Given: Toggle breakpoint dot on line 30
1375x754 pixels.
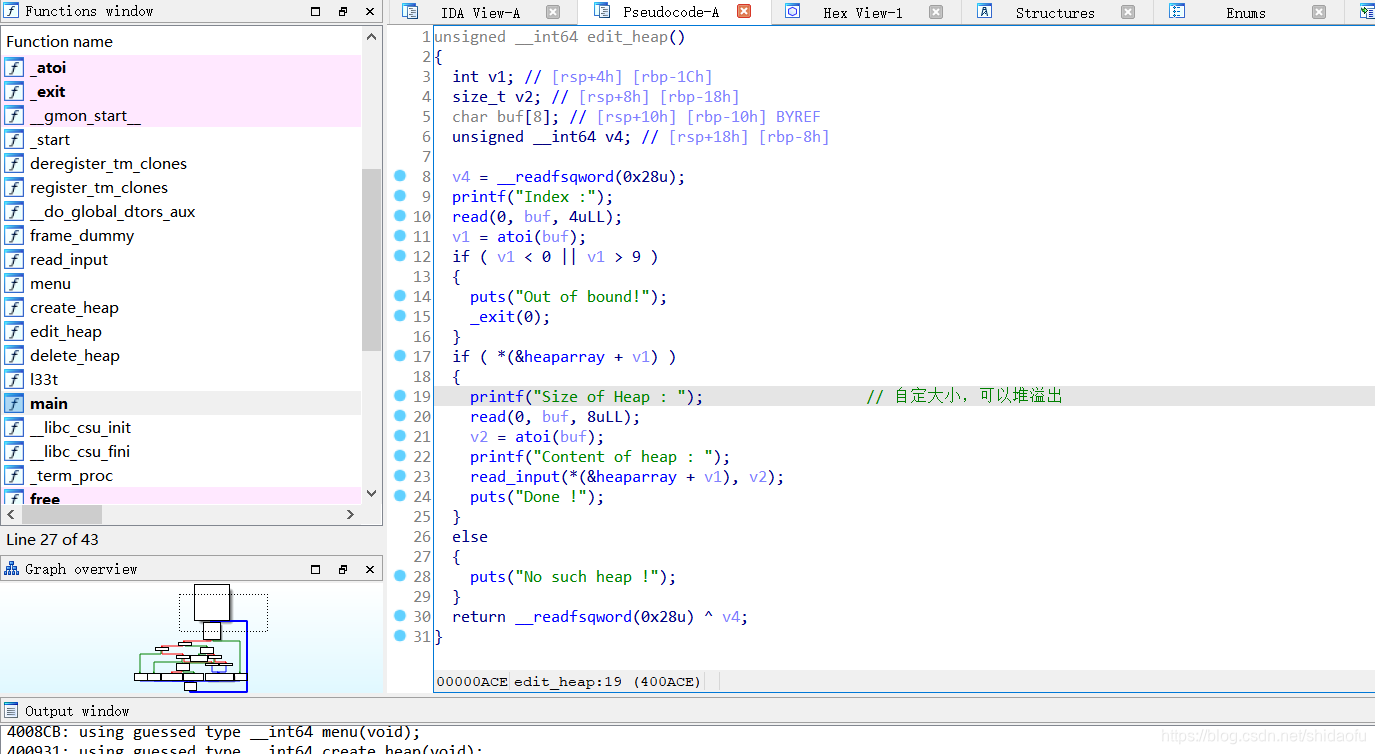Looking at the screenshot, I should coord(400,616).
